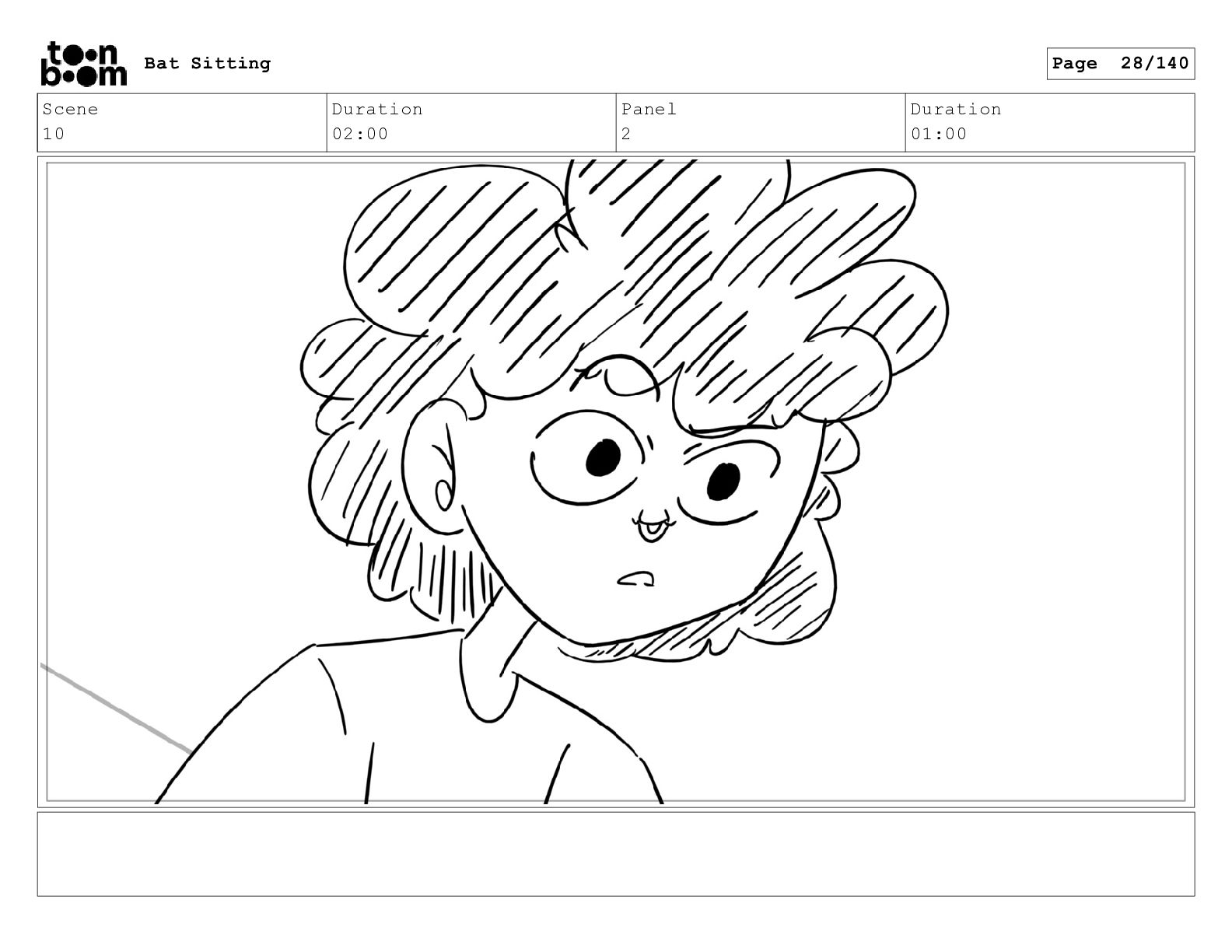Click the empty notes box below panel
This screenshot has height=952, width=1232.
click(x=616, y=854)
